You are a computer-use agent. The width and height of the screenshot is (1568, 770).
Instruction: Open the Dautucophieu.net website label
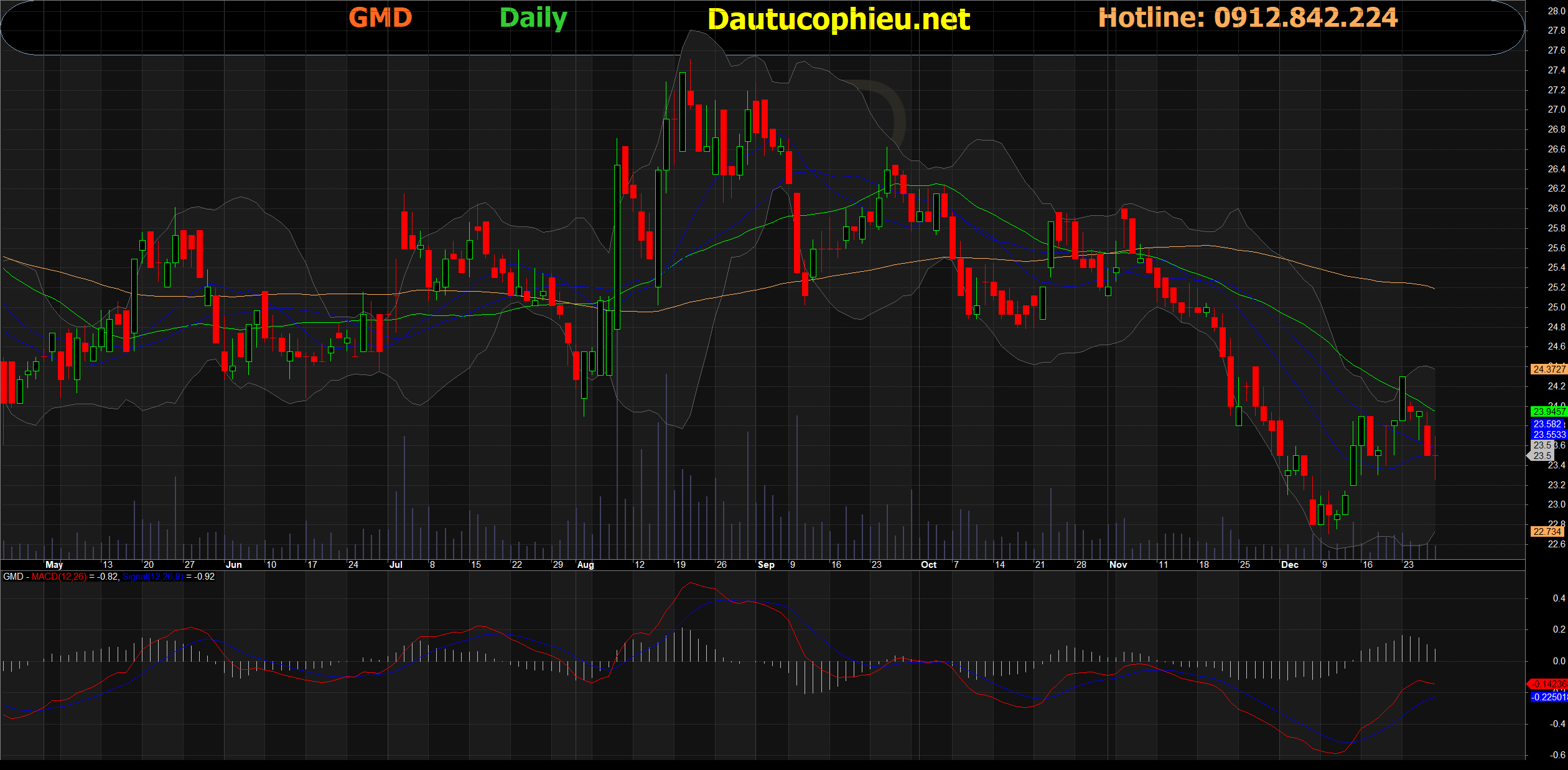pos(839,20)
